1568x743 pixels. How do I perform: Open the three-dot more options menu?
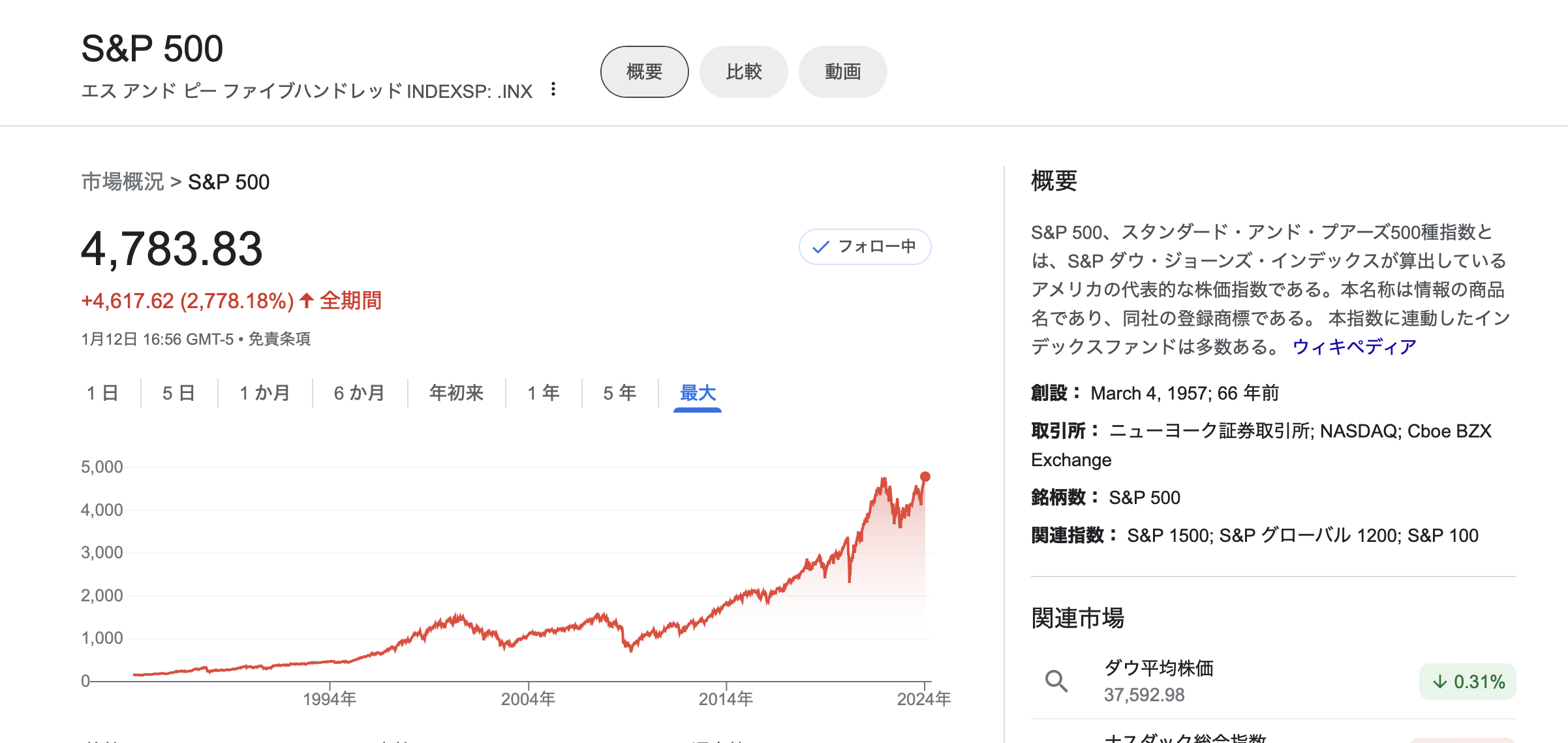point(553,89)
